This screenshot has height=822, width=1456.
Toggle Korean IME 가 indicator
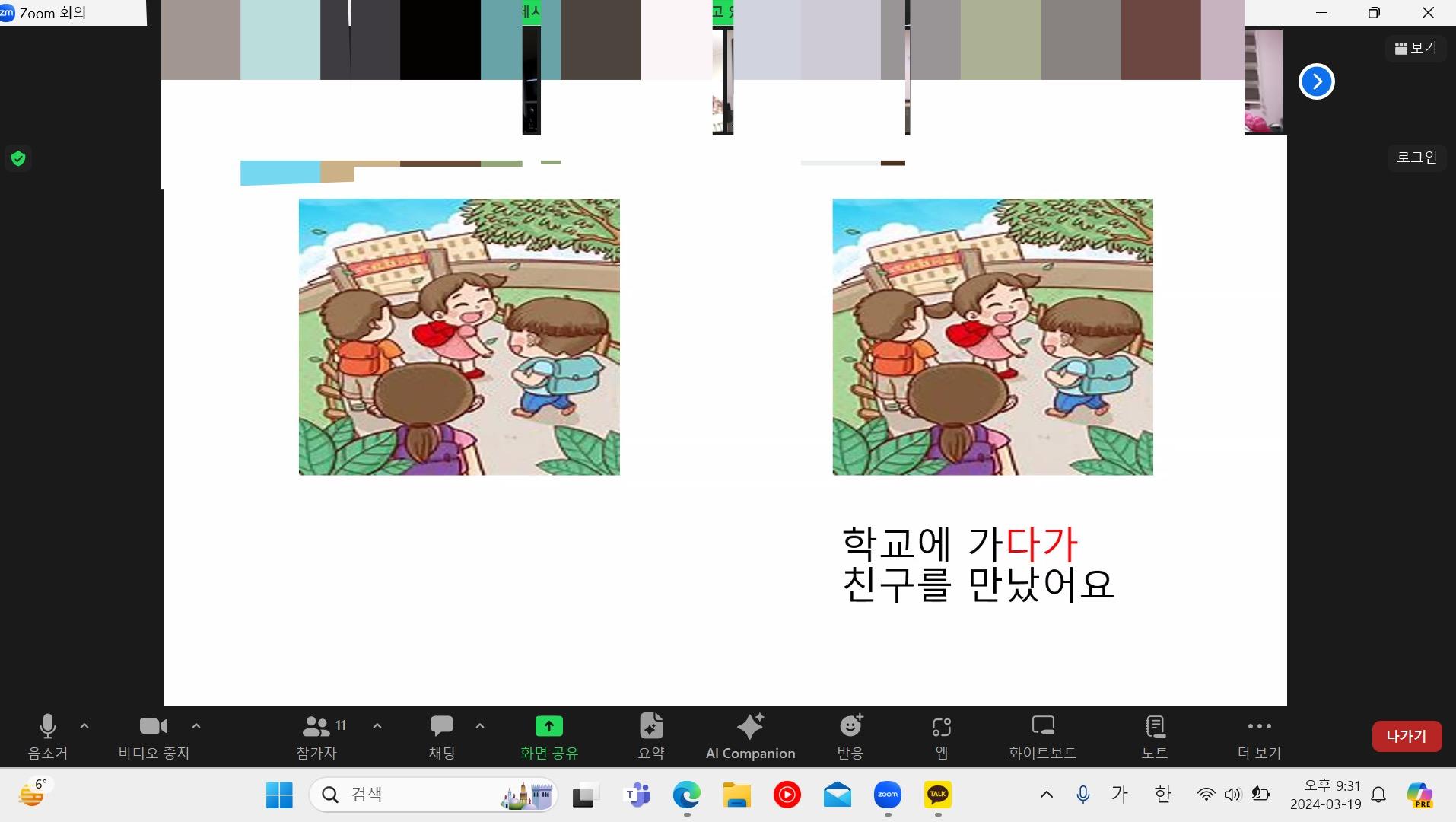tap(1120, 795)
